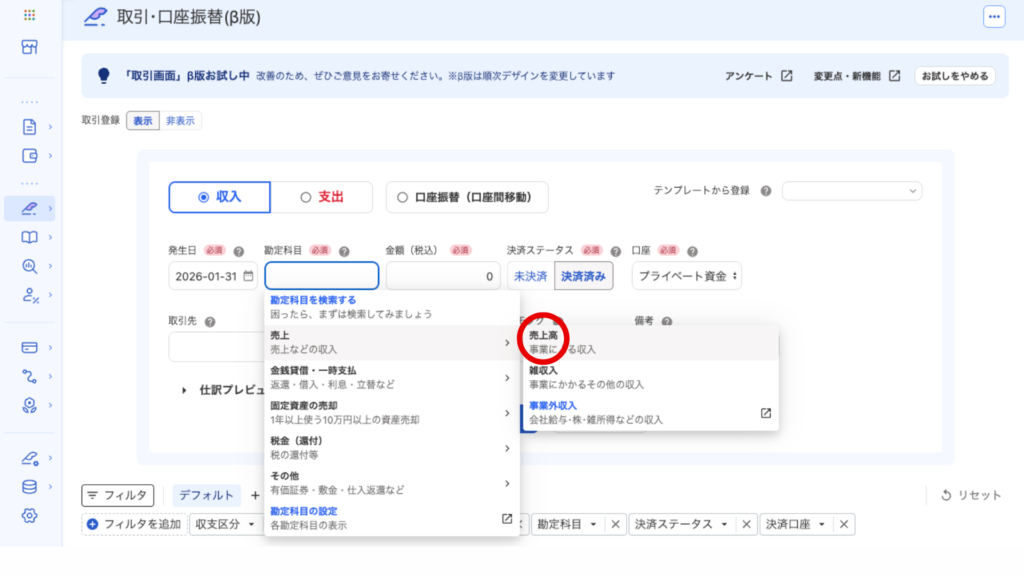The width and height of the screenshot is (1024, 576).
Task: Click the settings gear in sidebar
Action: (x=29, y=515)
